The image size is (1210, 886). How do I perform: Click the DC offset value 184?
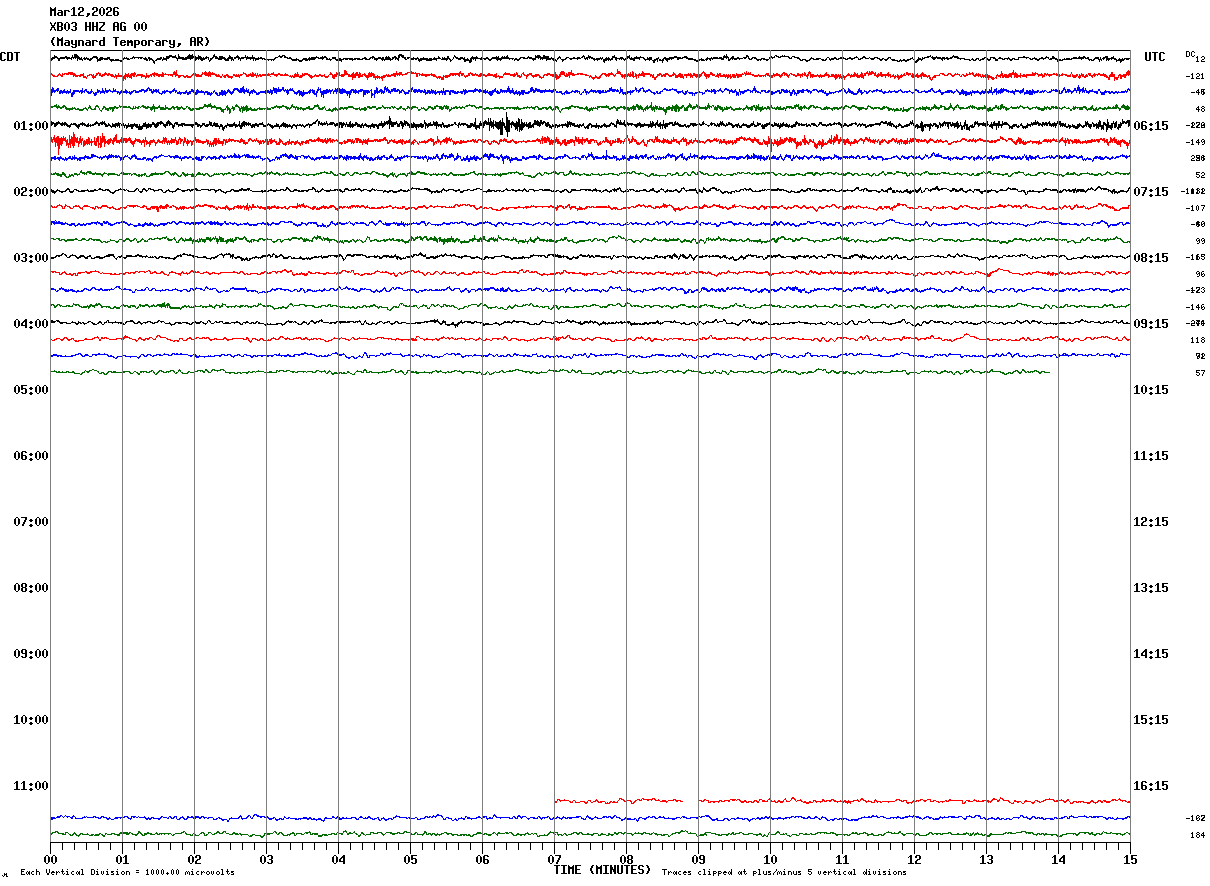coord(1197,836)
